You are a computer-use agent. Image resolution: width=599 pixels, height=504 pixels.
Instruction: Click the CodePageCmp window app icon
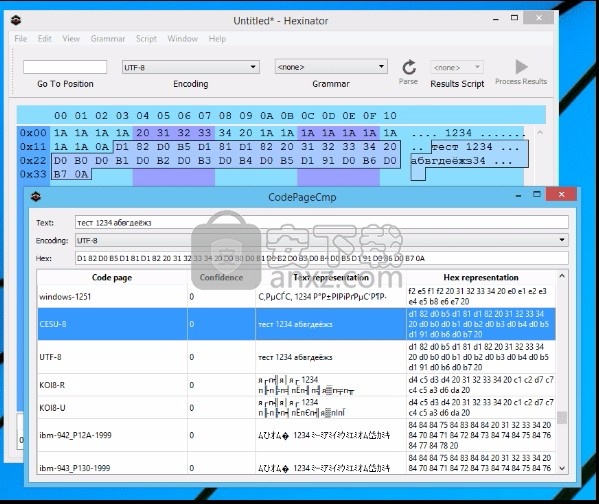point(36,197)
